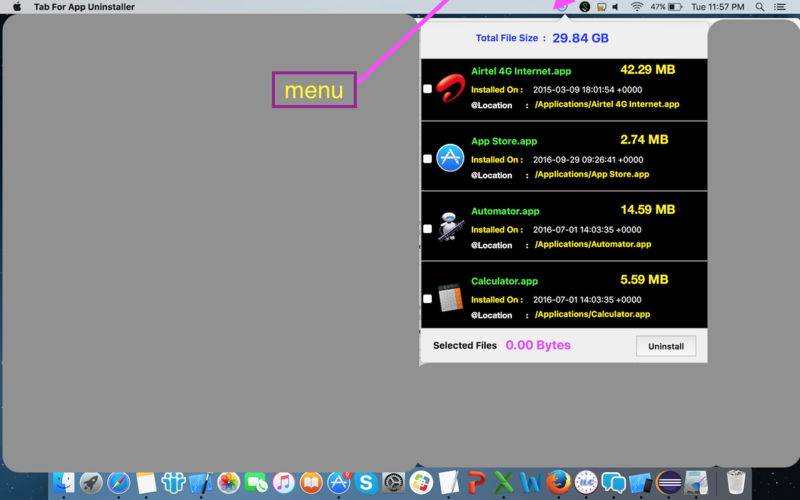Image resolution: width=800 pixels, height=500 pixels.
Task: Click the Calculator.app name
Action: (x=504, y=281)
